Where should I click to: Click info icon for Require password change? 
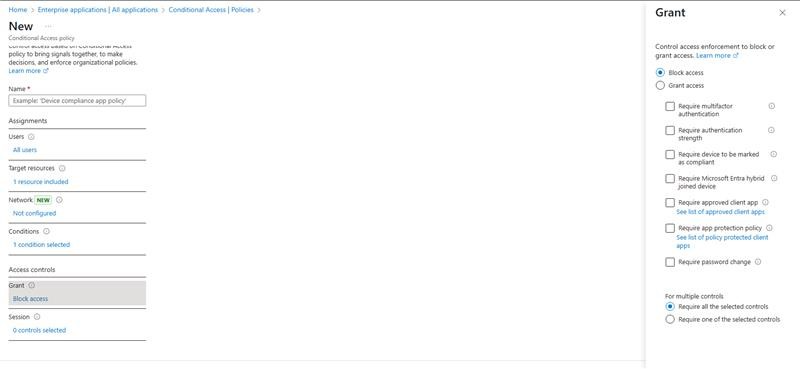758,262
